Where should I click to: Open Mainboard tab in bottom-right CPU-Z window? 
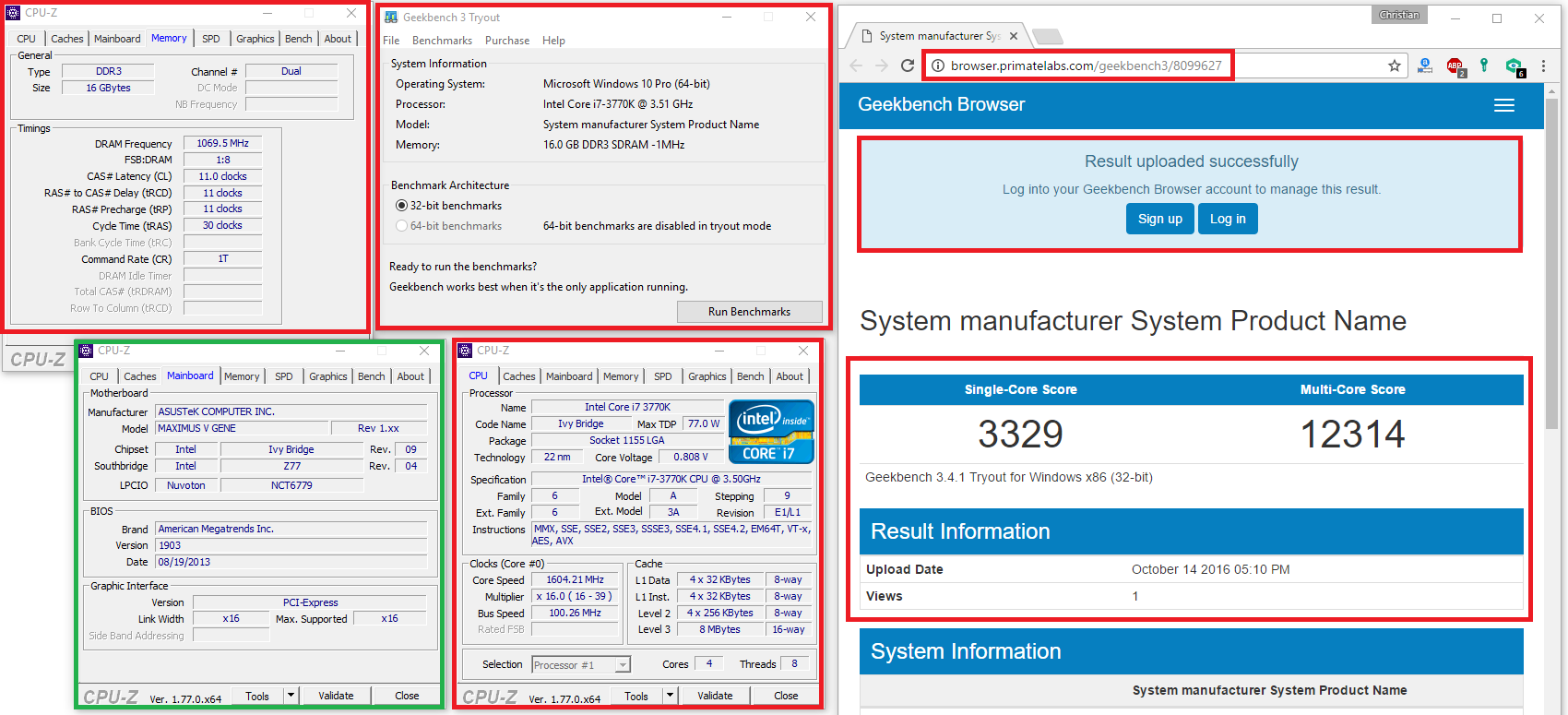coord(569,376)
